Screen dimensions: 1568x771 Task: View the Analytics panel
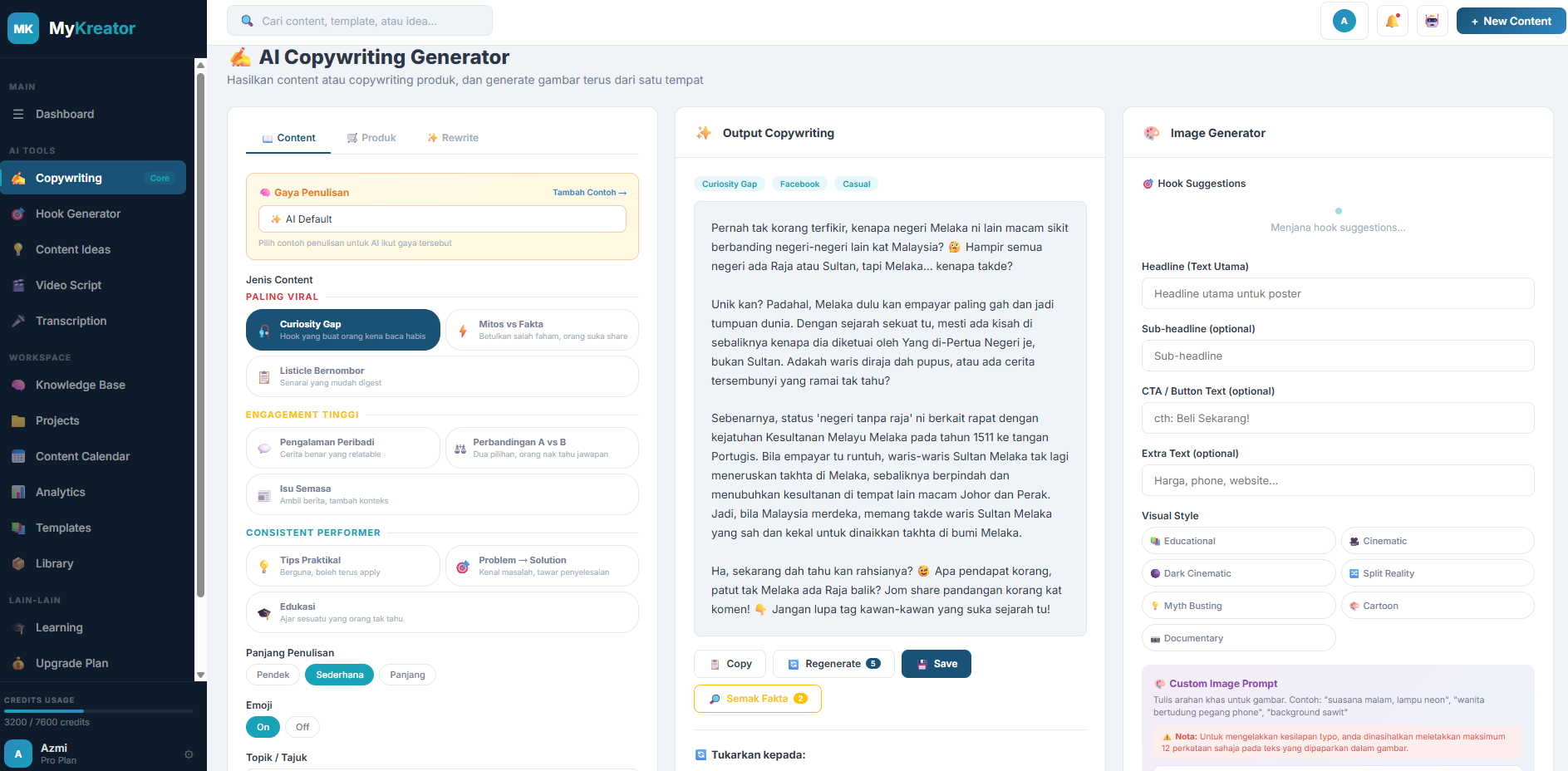(x=60, y=492)
